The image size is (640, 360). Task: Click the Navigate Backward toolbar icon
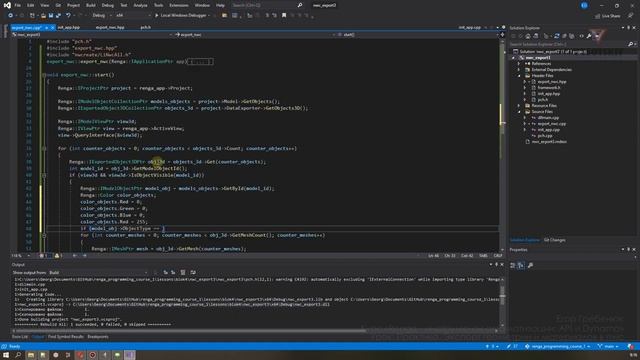pyautogui.click(x=10, y=16)
